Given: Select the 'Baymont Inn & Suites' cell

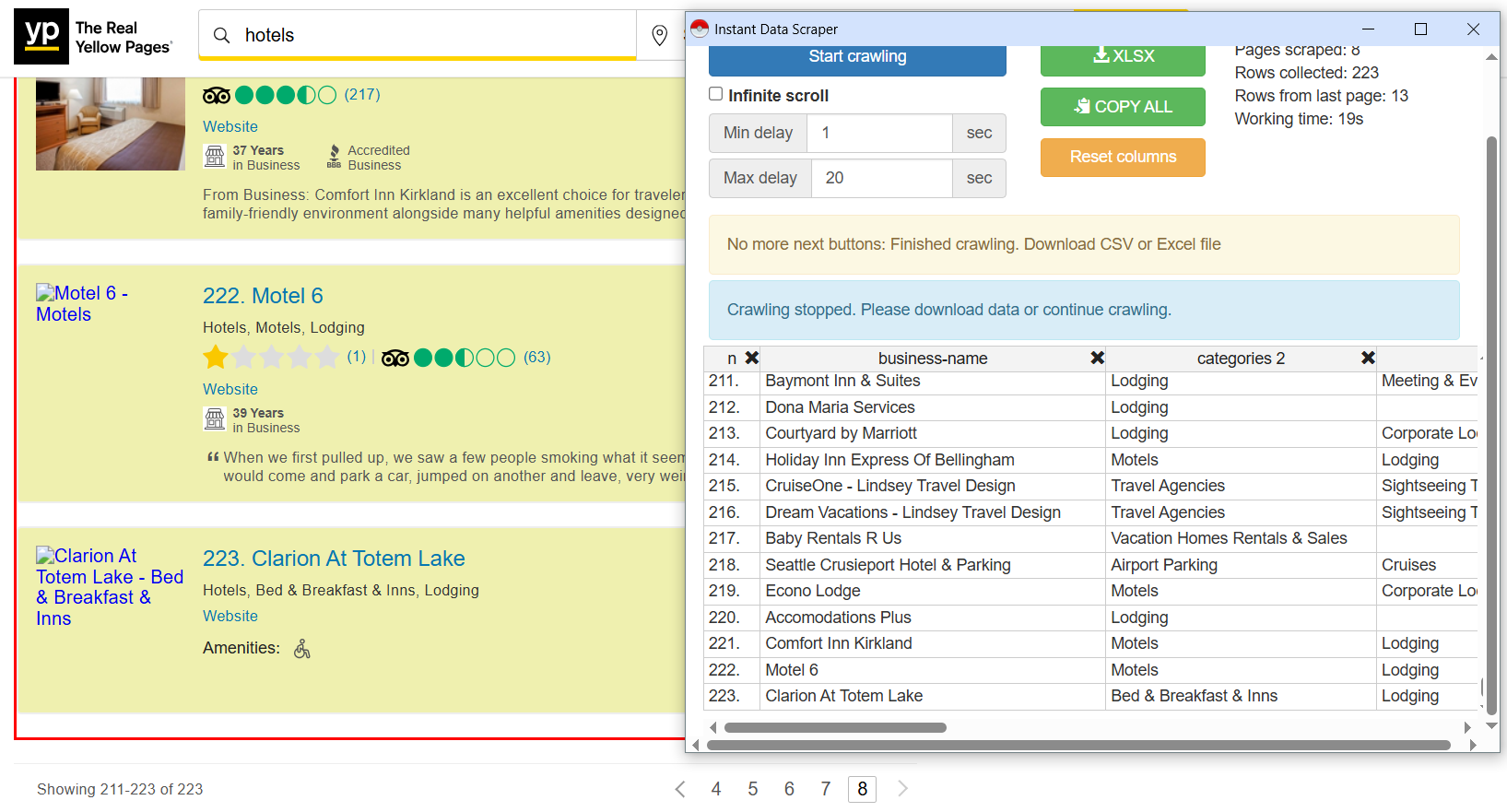Looking at the screenshot, I should 933,382.
